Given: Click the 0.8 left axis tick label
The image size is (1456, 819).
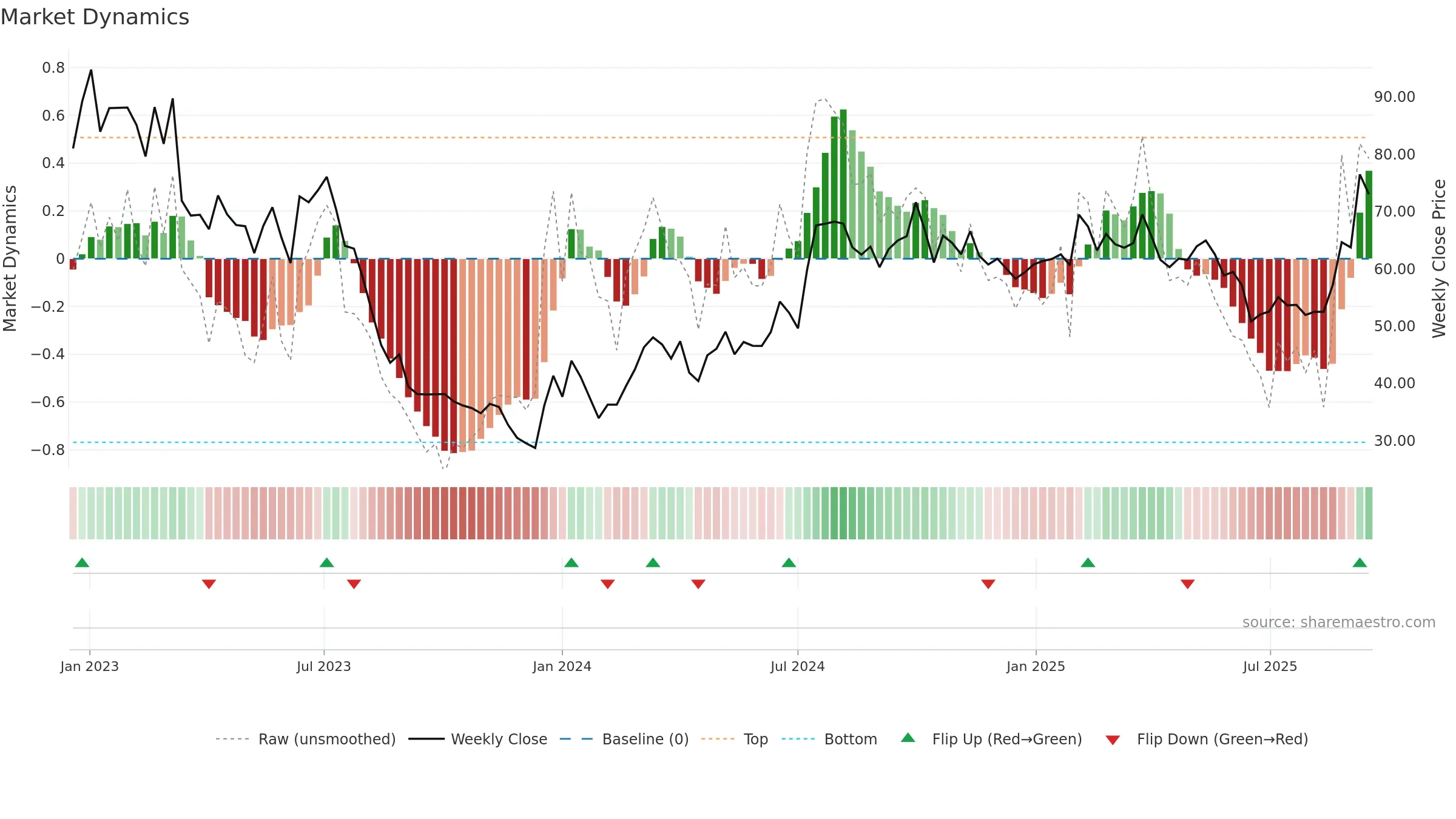Looking at the screenshot, I should 53,67.
